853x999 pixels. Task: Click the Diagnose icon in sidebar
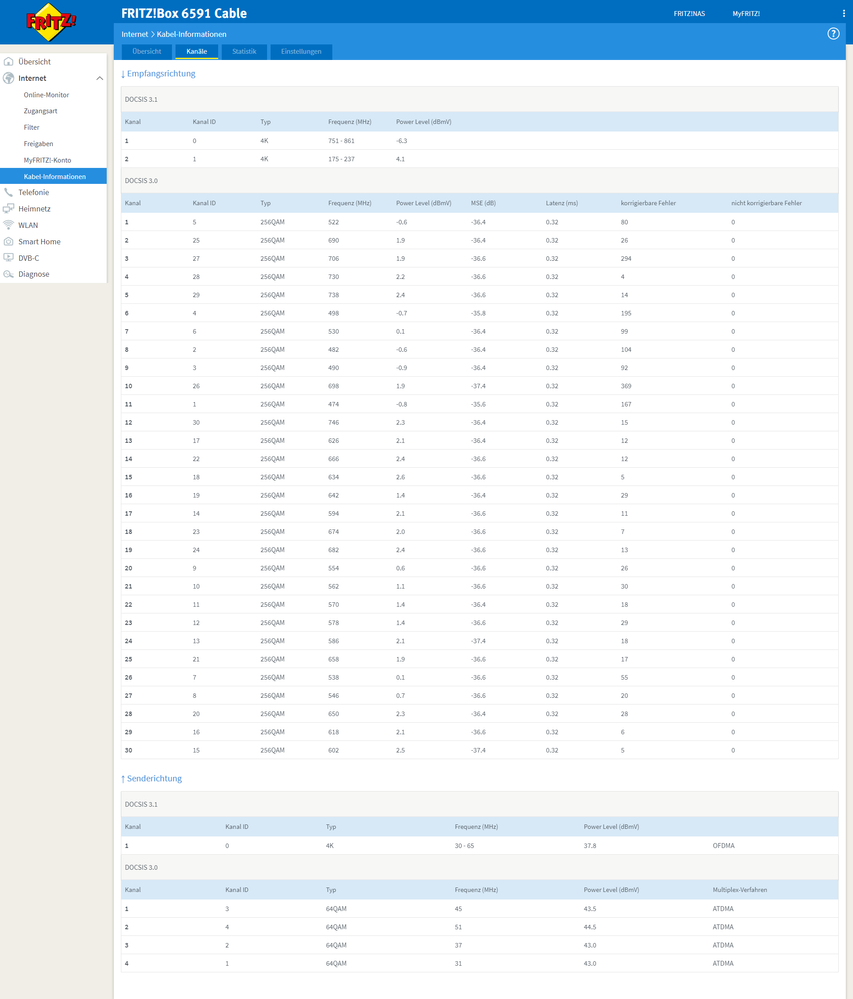pos(9,274)
